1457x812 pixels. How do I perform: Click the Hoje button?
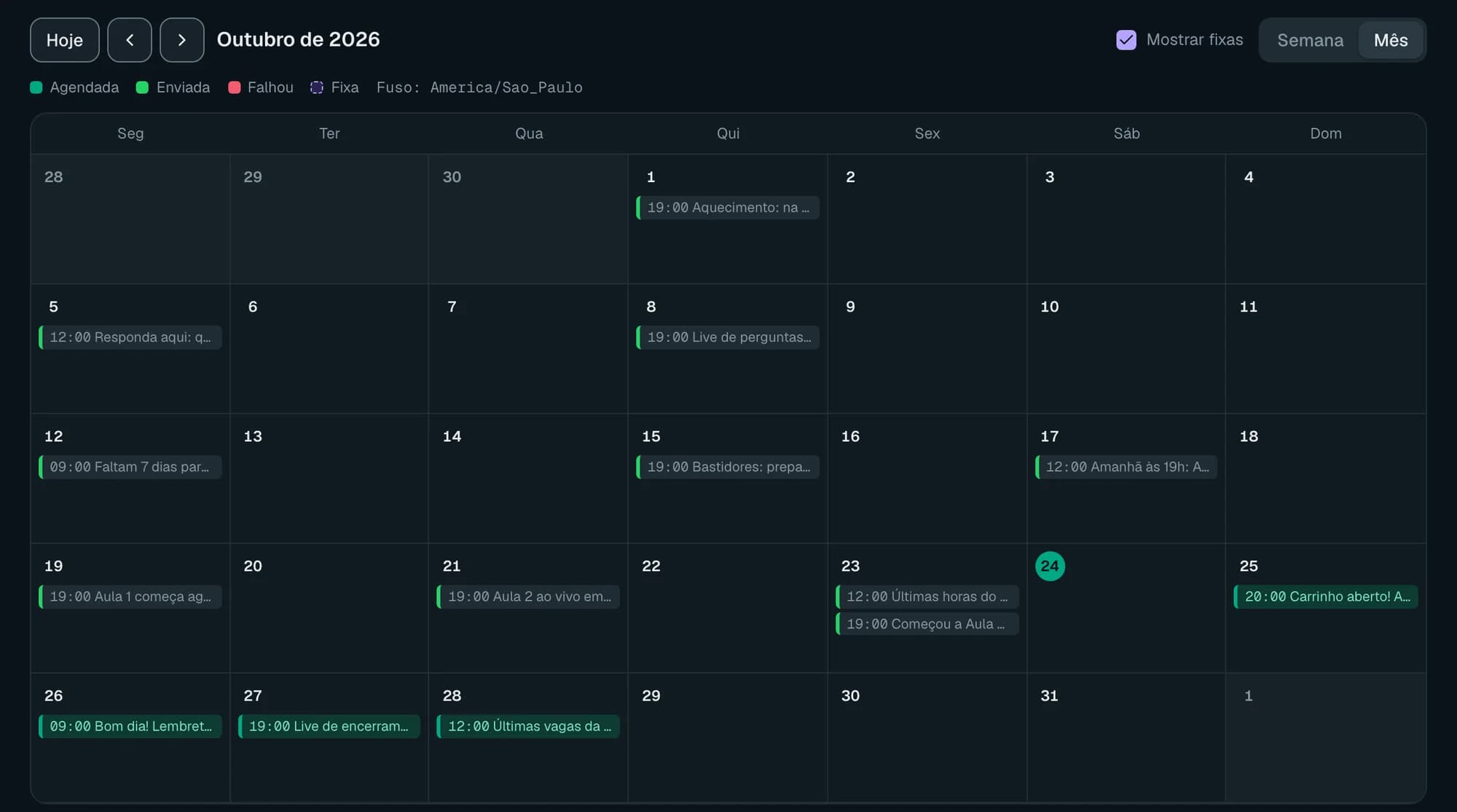[65, 40]
